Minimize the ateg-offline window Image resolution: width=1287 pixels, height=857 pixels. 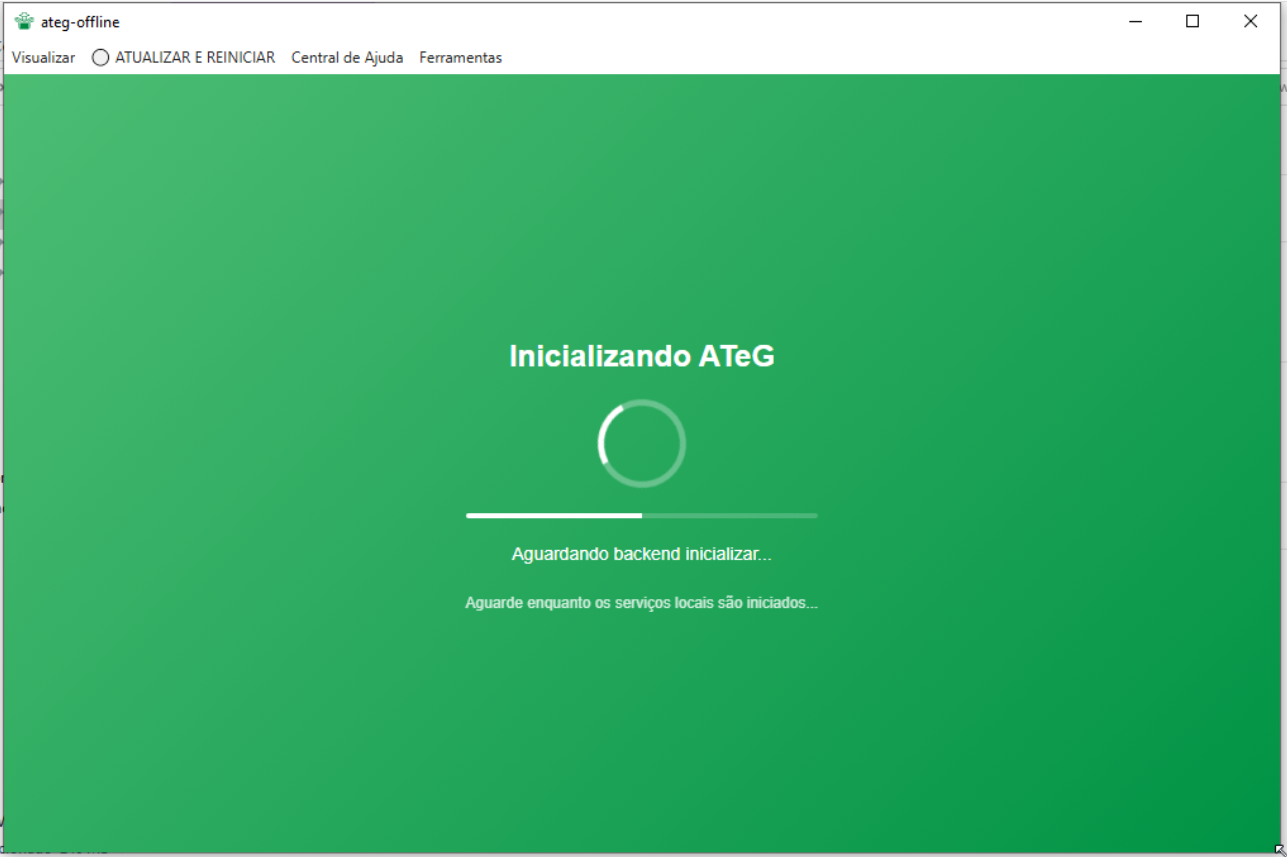click(1136, 21)
